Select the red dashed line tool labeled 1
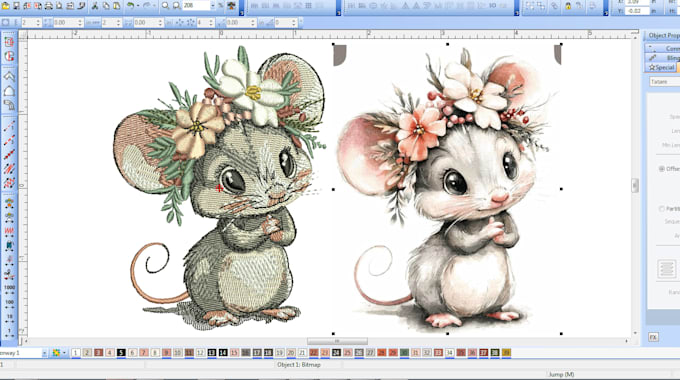680x380 pixels. (x=9, y=126)
